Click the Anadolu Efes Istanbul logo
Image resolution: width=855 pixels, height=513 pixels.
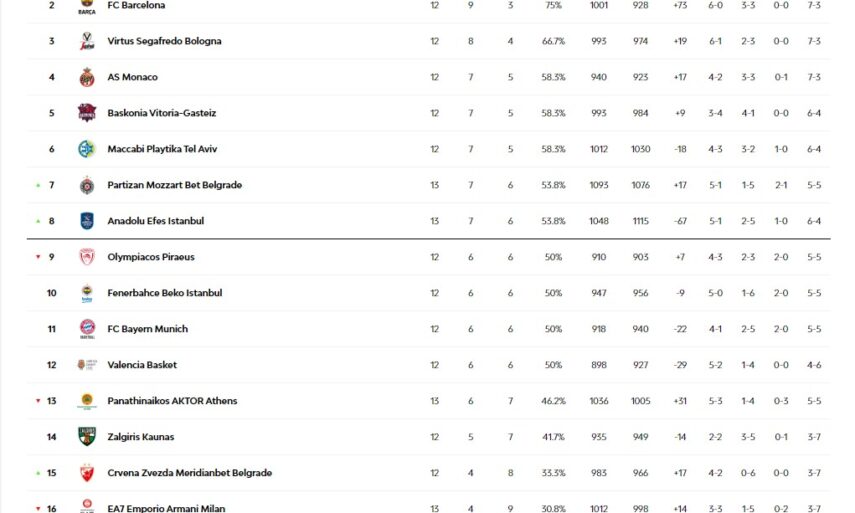[87, 221]
